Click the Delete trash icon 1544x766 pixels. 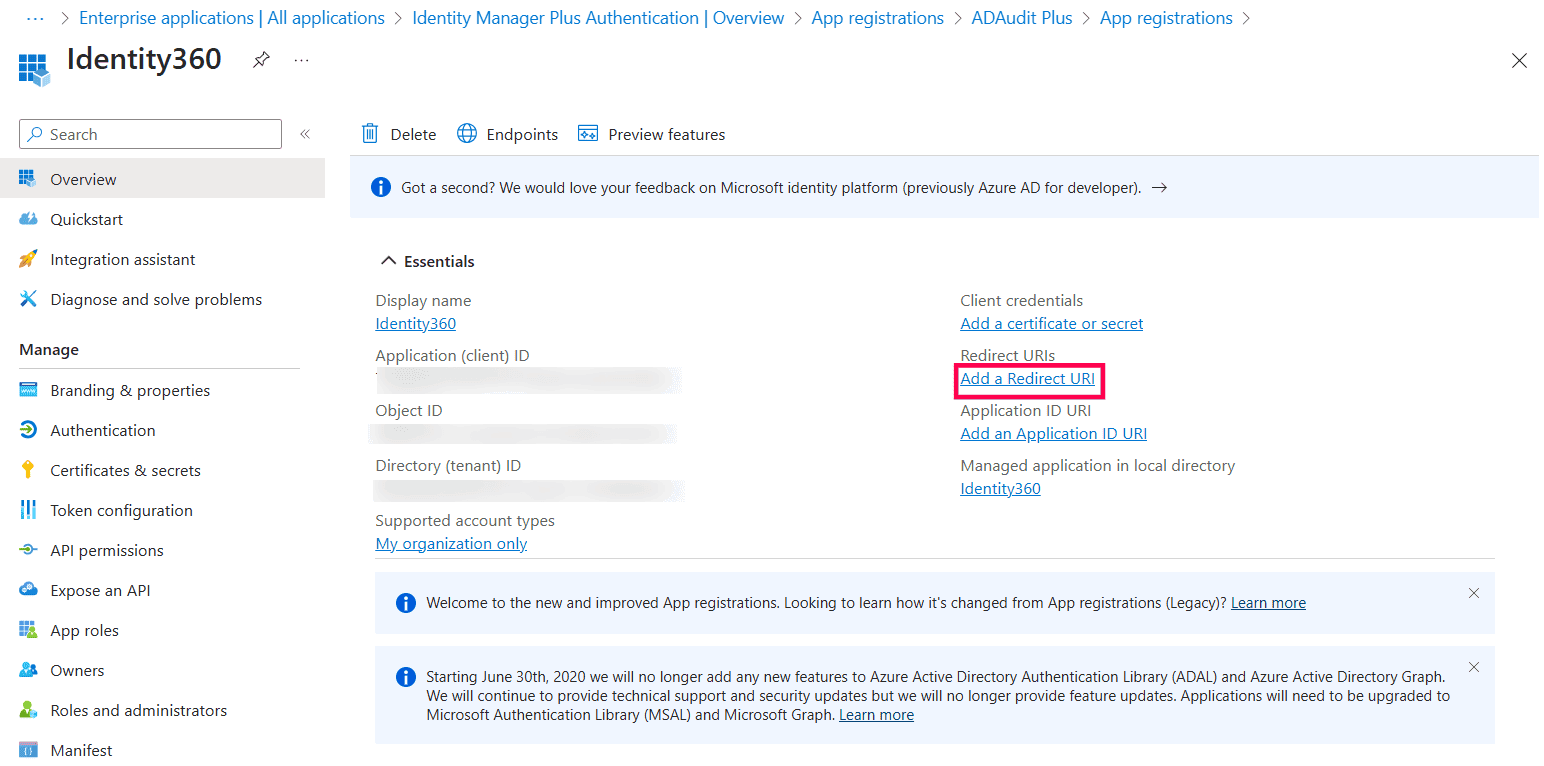(x=370, y=134)
